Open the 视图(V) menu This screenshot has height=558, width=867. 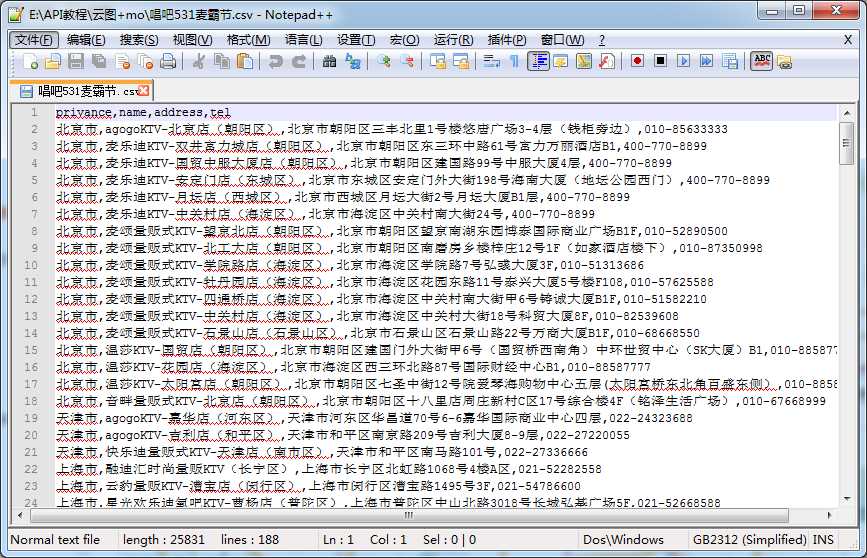click(192, 40)
